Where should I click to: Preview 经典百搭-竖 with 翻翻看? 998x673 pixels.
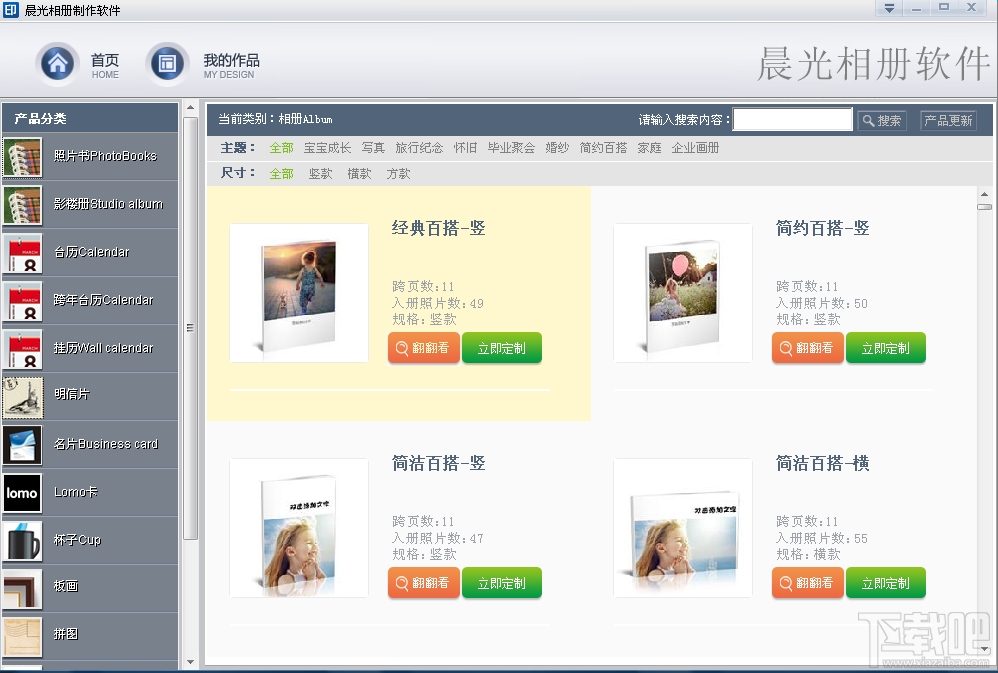pyautogui.click(x=424, y=348)
